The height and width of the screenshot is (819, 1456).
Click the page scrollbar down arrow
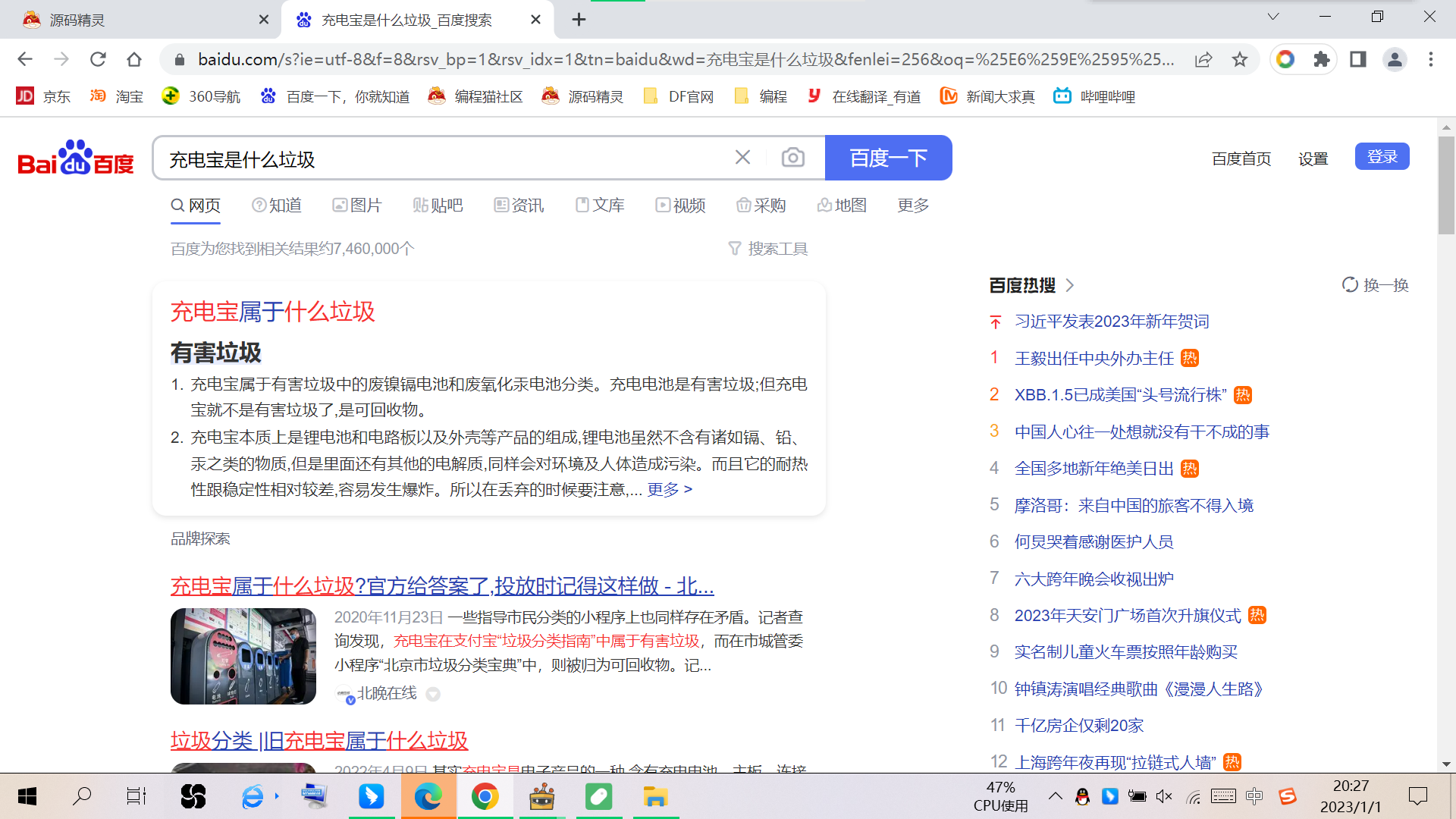(x=1446, y=764)
